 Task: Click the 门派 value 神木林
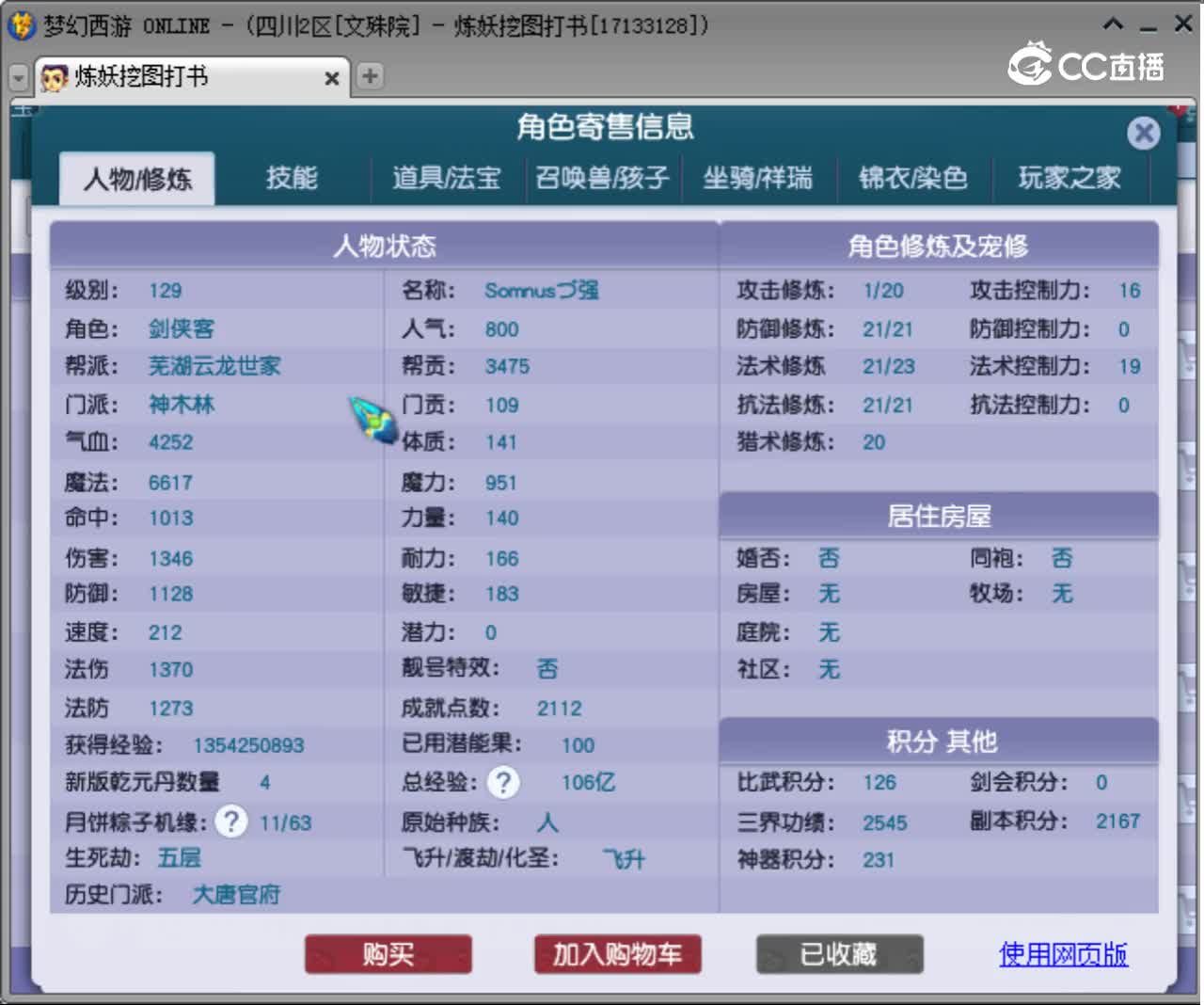pos(182,405)
